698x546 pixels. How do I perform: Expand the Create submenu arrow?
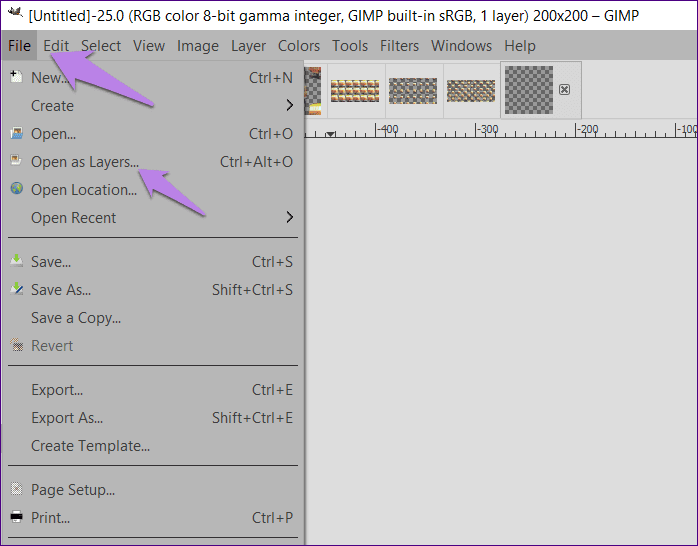[290, 105]
